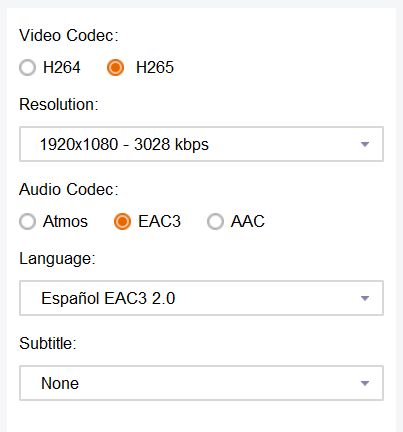The width and height of the screenshot is (403, 432).
Task: Click the EAC3 codec text label
Action: click(160, 222)
